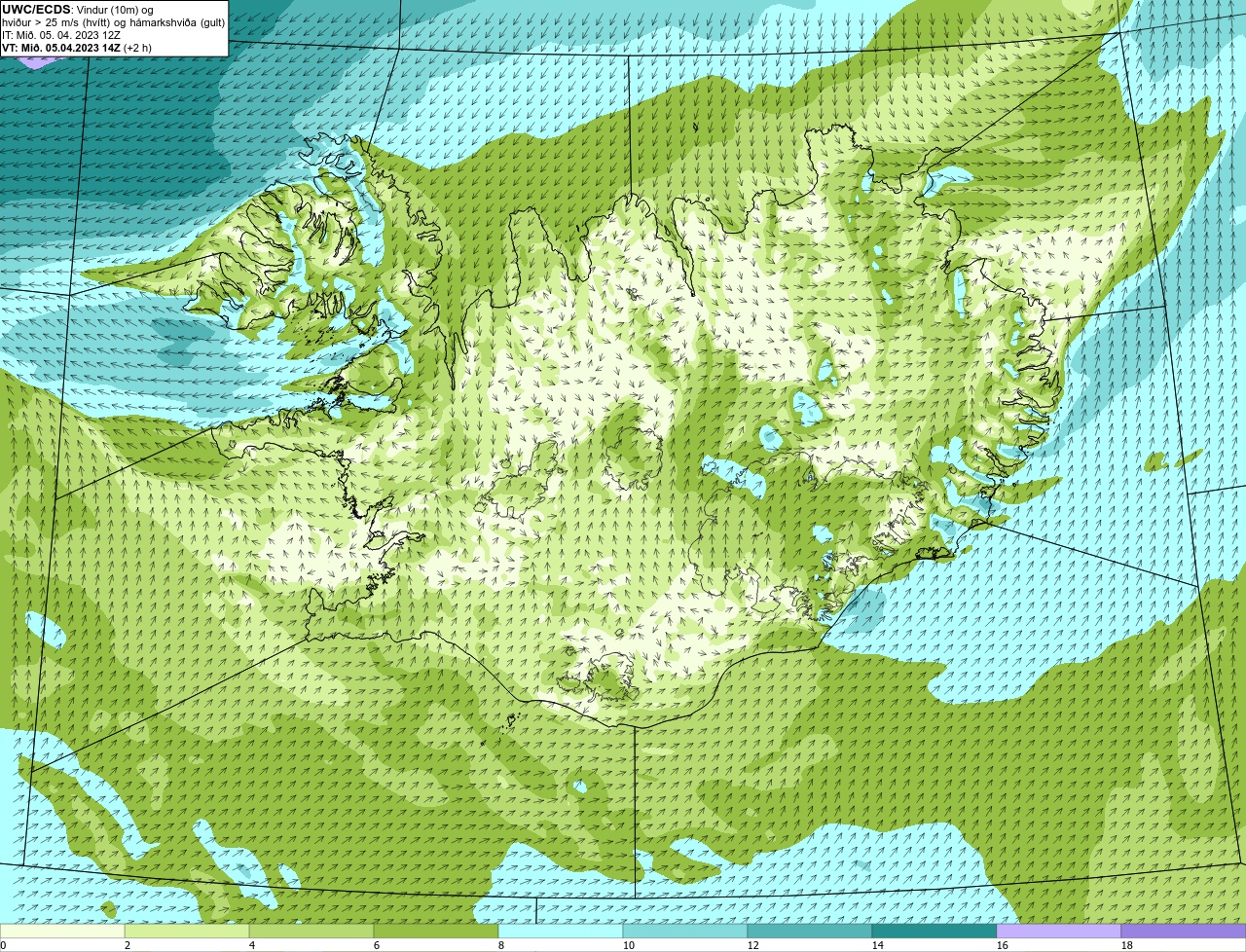This screenshot has height=952, width=1246.
Task: Click the legend scale number 0
Action: (x=3, y=945)
